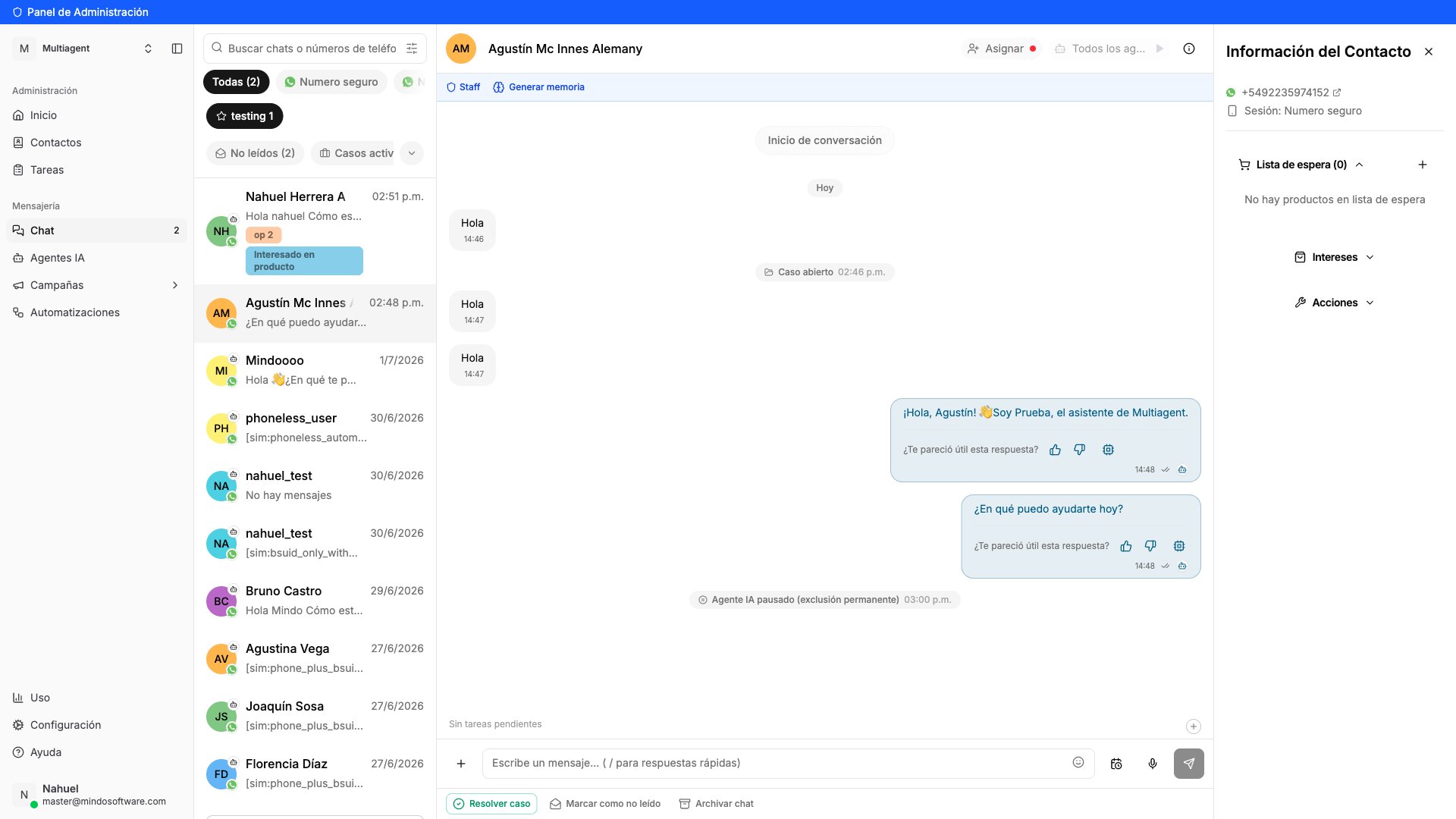Open AI details icon on '¿En qué puedo ayudarte' reply
The height and width of the screenshot is (819, 1456).
tap(1179, 546)
